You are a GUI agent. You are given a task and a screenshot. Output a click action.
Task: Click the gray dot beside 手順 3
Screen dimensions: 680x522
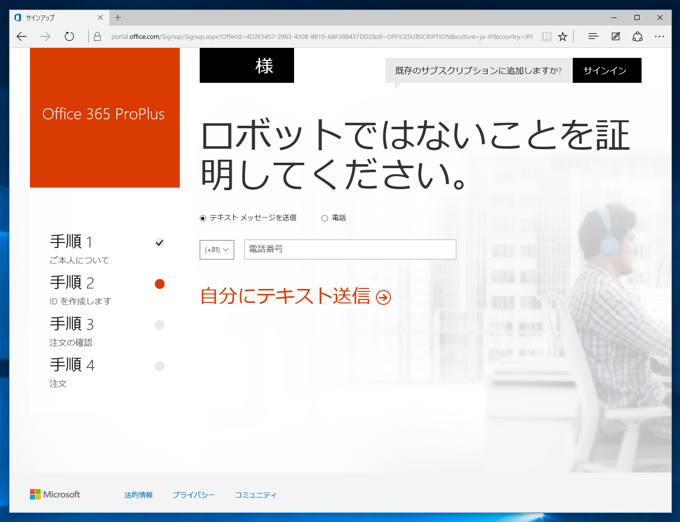pyautogui.click(x=160, y=325)
